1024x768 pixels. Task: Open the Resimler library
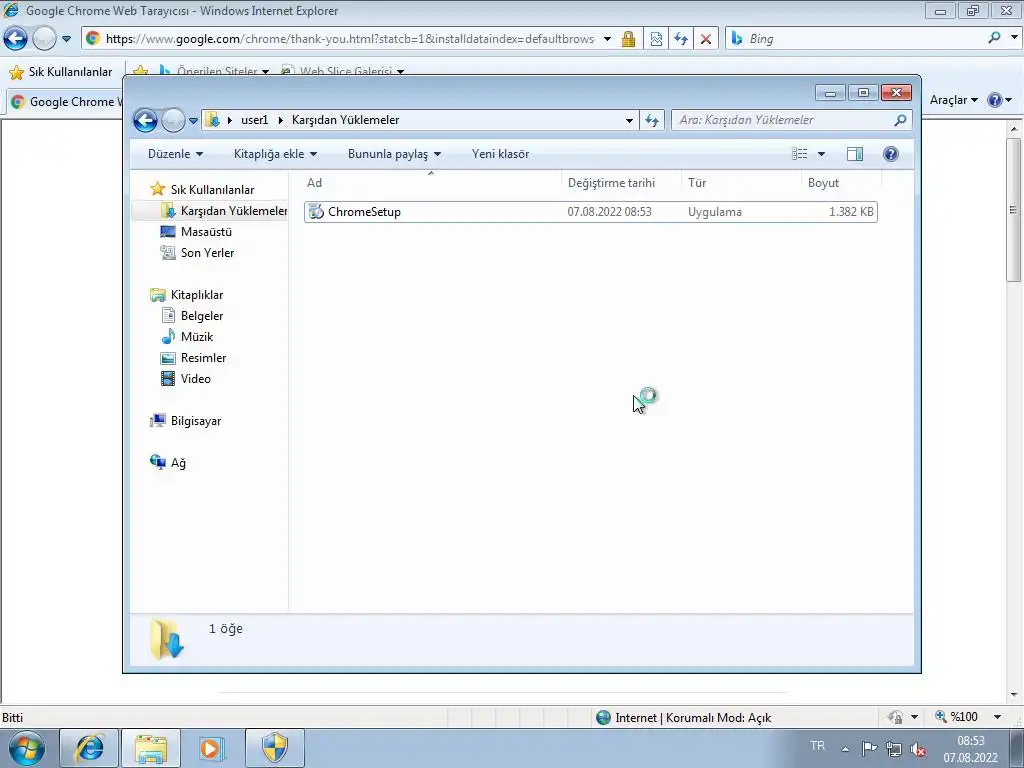click(x=203, y=358)
